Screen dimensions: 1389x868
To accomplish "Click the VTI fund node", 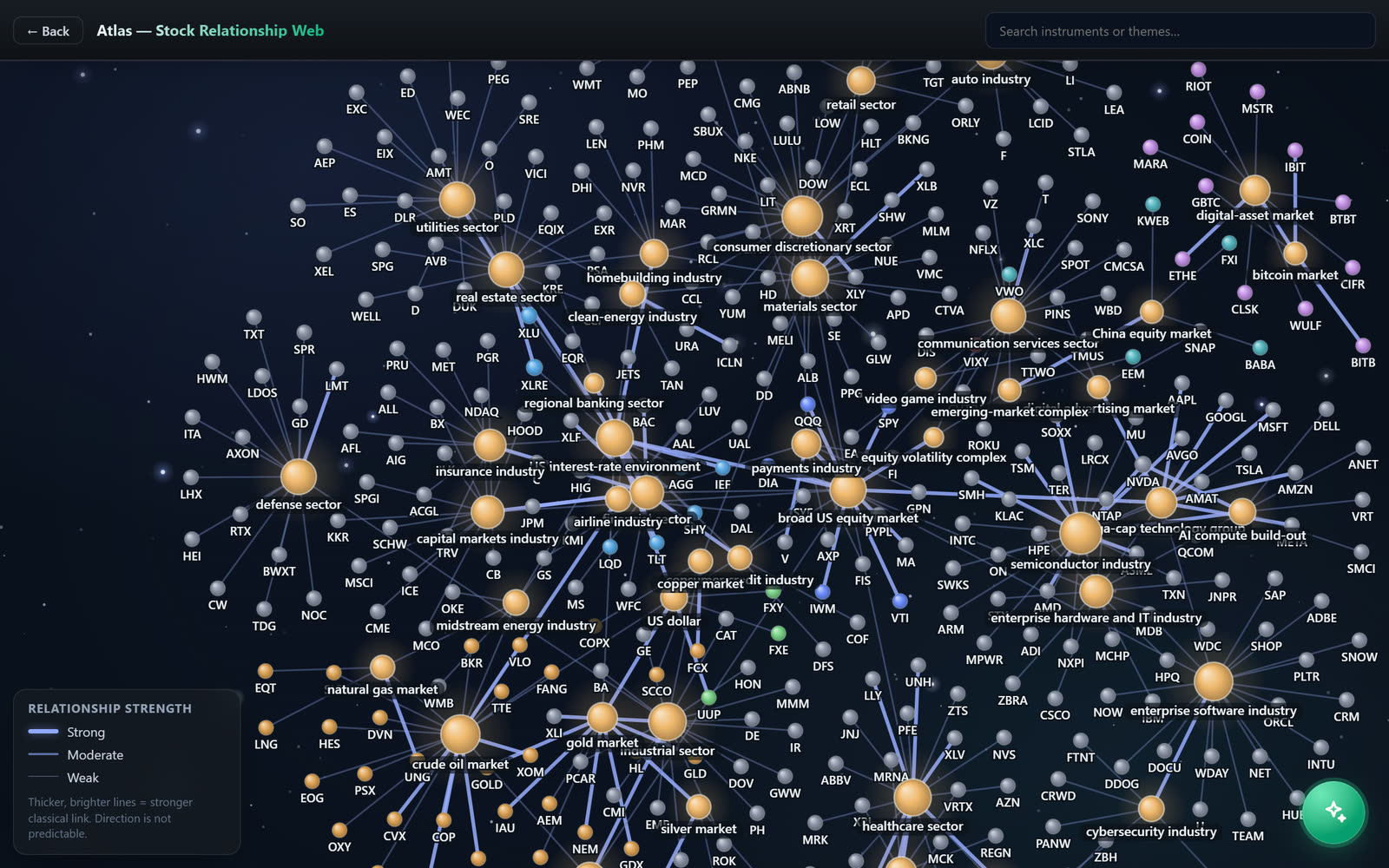I will tap(900, 602).
